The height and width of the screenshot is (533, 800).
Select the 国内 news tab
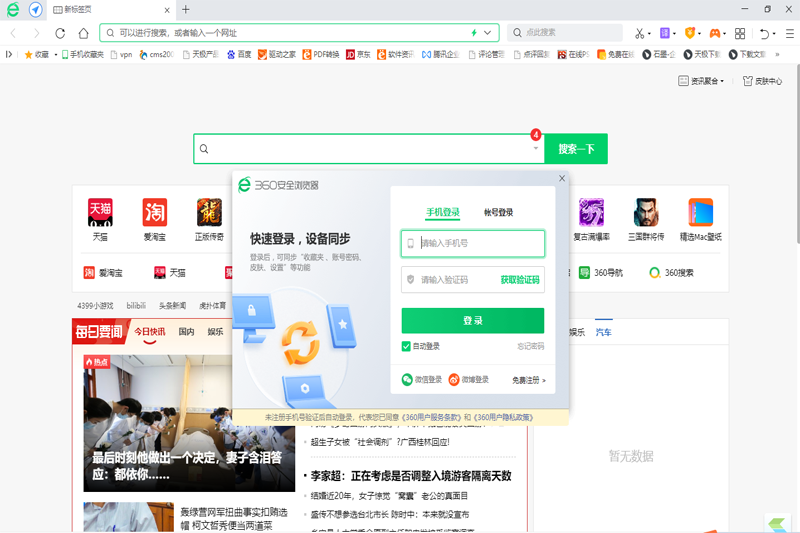pyautogui.click(x=186, y=332)
